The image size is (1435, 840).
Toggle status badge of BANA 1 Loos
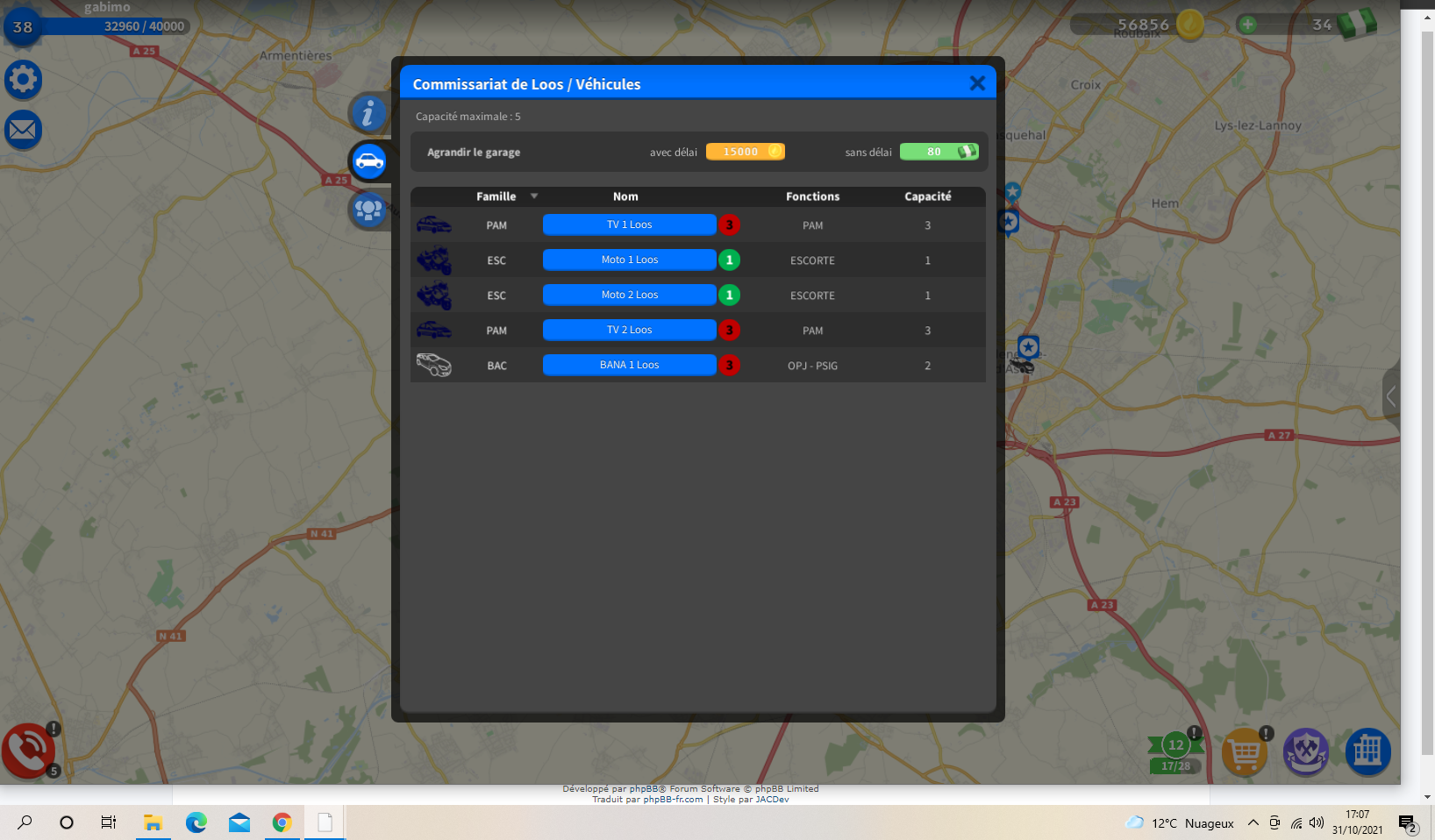coord(729,366)
